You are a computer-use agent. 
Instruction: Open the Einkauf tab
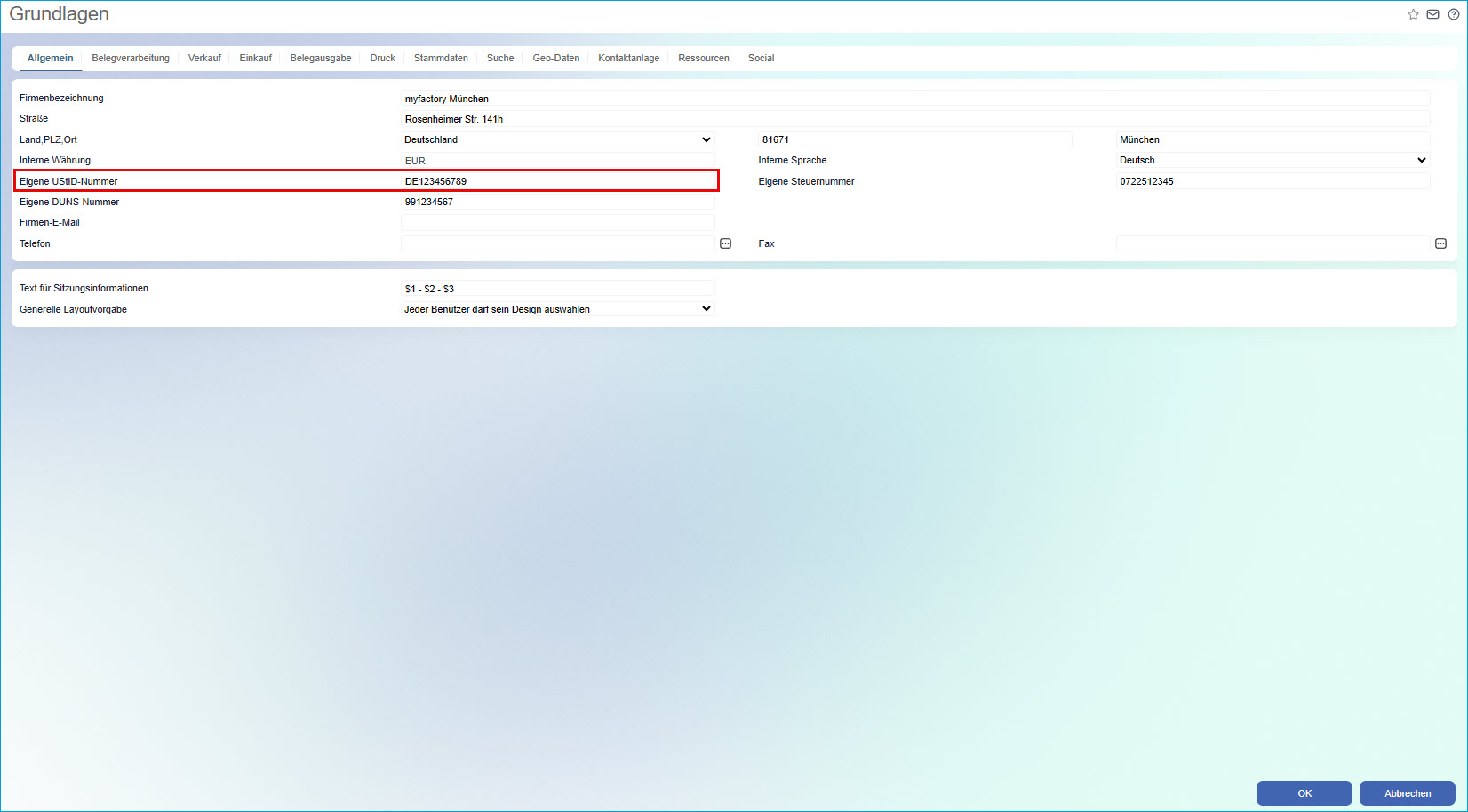(256, 58)
